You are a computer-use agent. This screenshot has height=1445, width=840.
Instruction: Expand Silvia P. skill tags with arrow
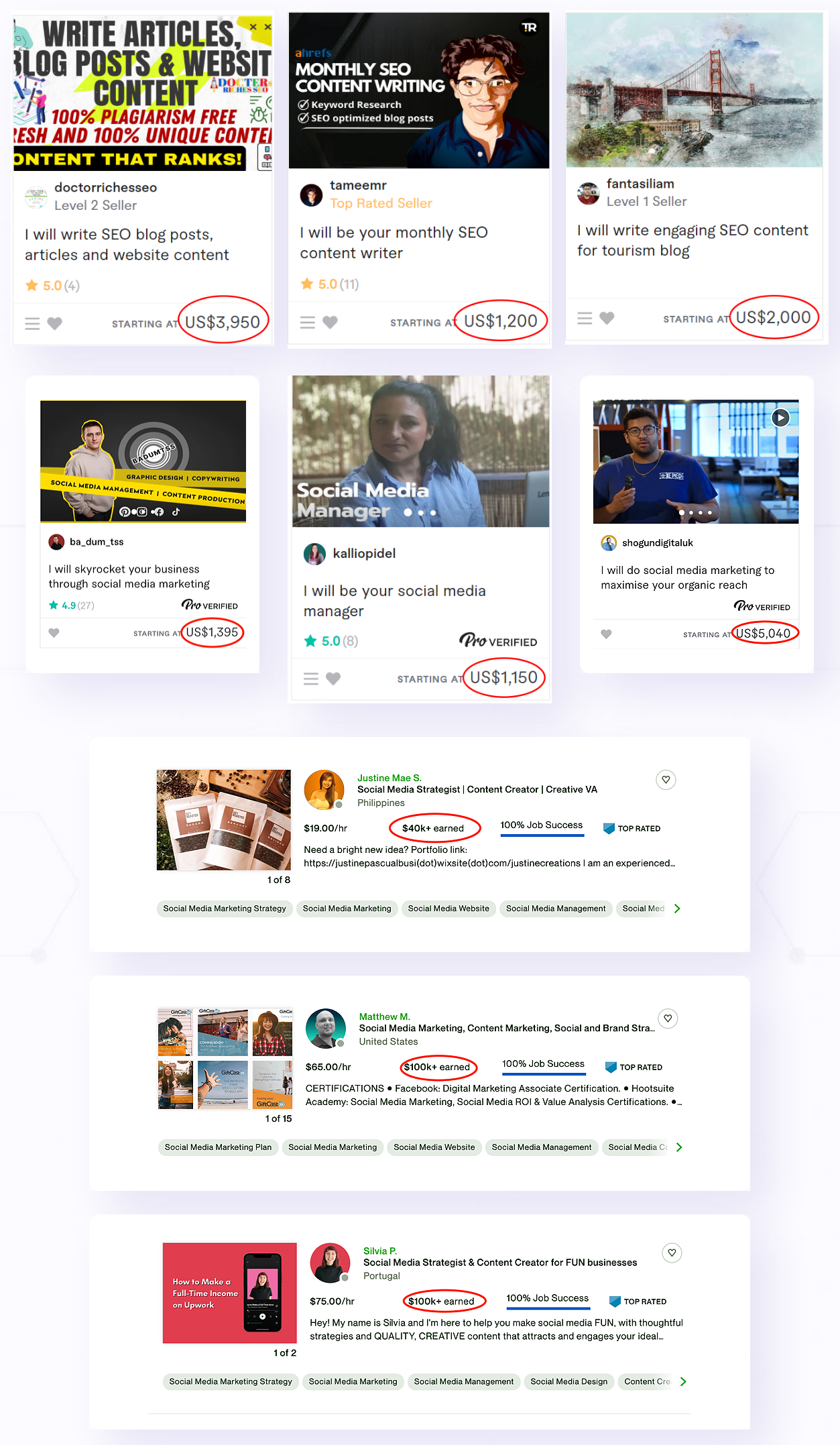[x=683, y=1381]
